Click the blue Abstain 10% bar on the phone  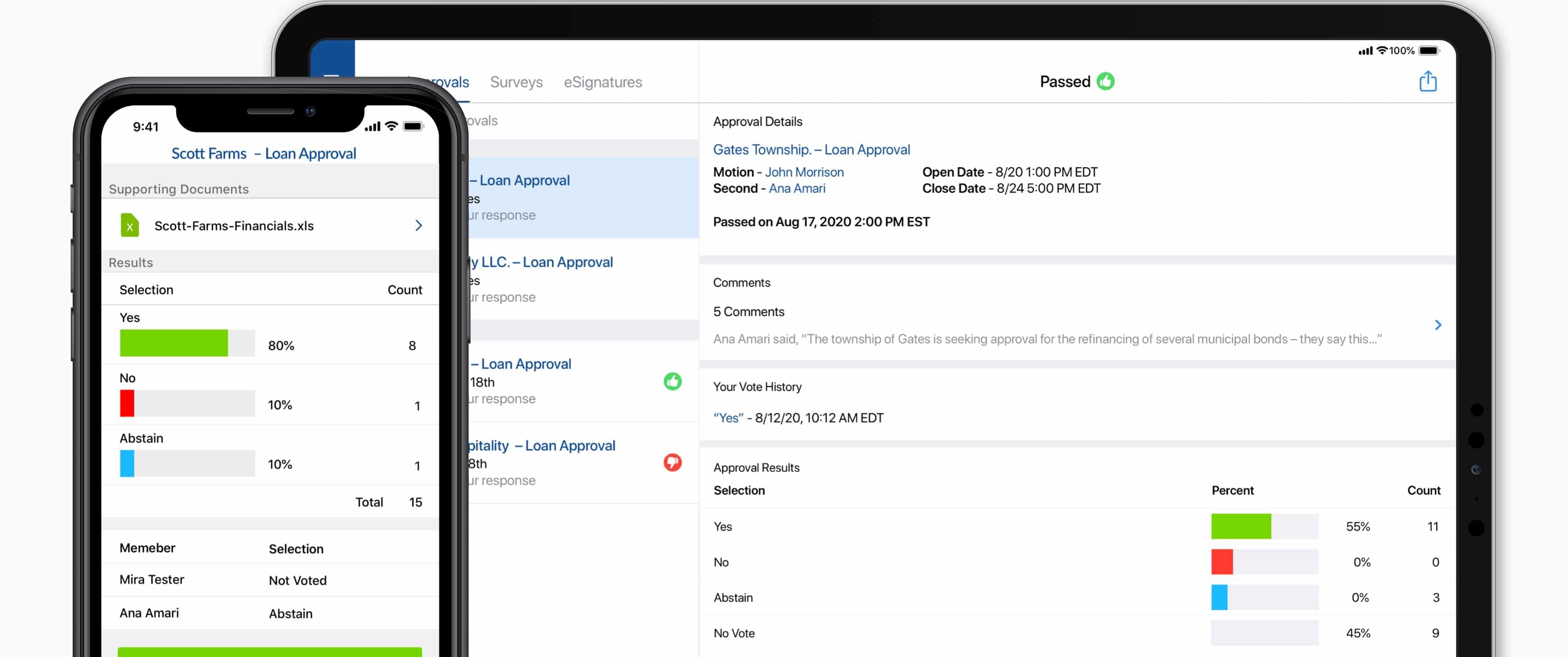click(127, 463)
